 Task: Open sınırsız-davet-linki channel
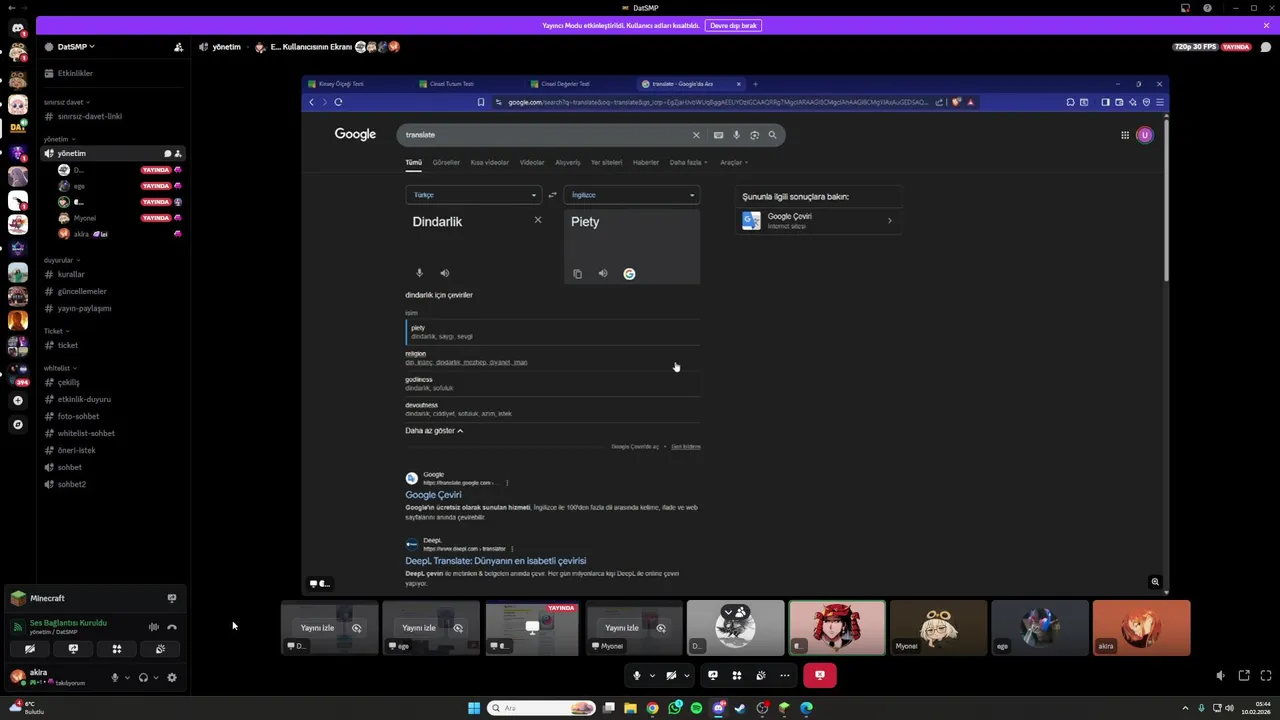tap(112, 117)
